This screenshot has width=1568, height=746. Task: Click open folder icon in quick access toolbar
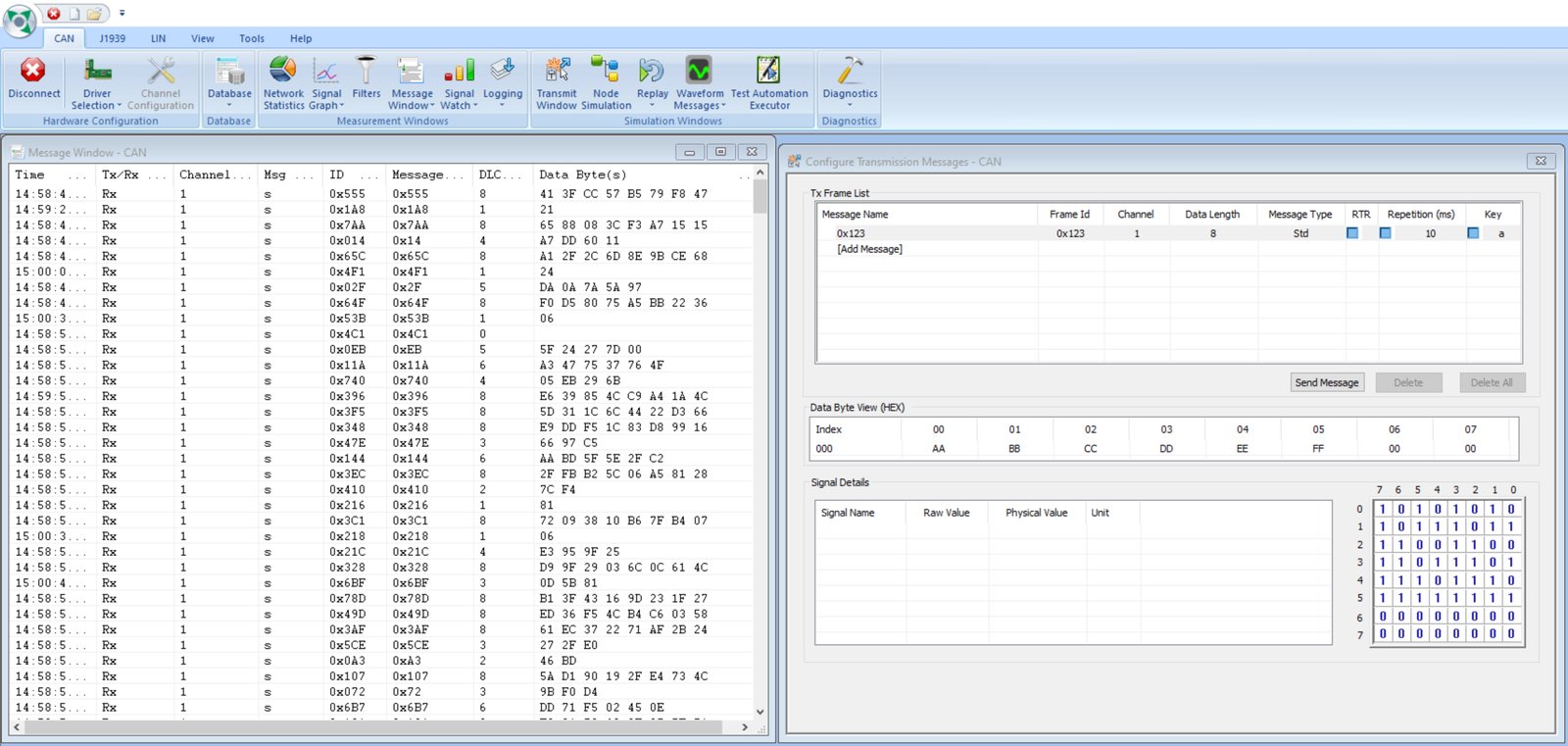[94, 14]
